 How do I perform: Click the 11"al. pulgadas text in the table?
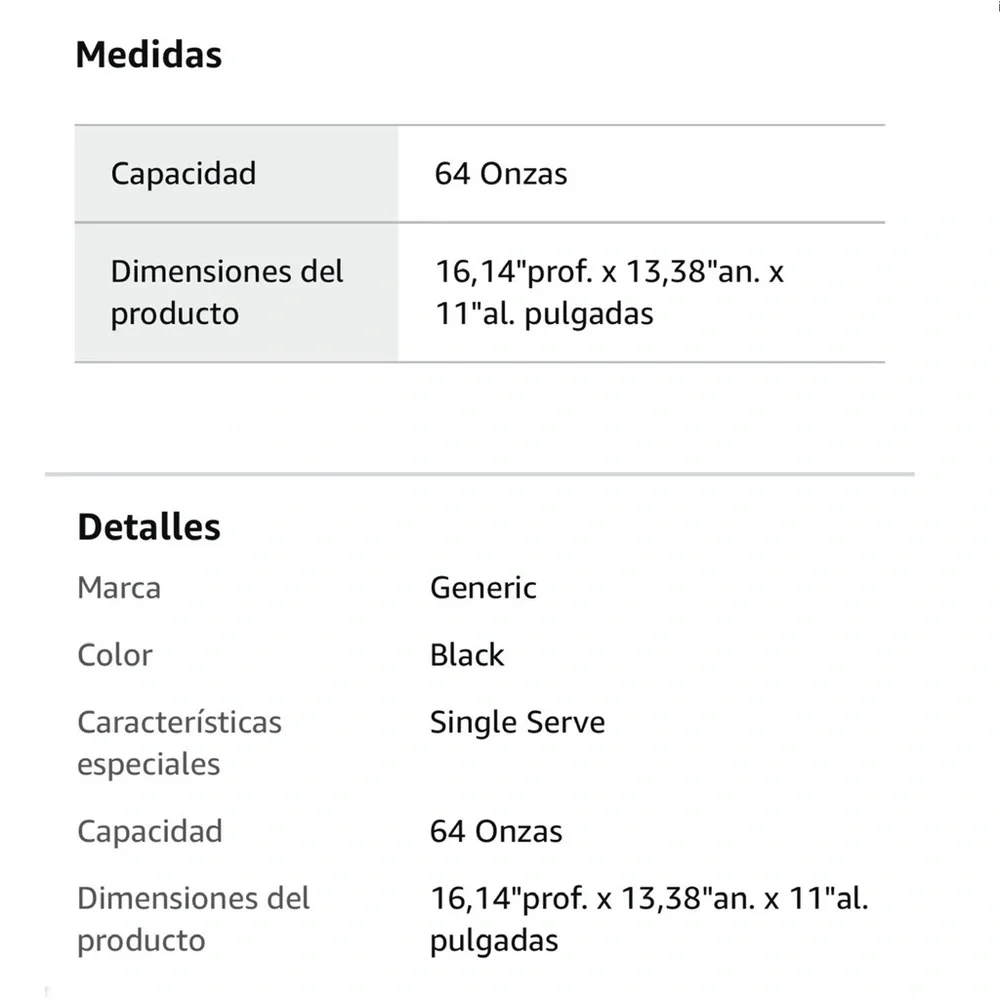tap(544, 314)
